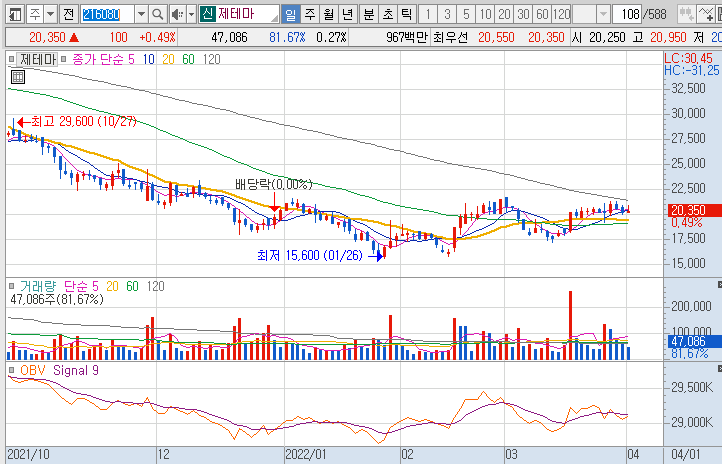The image size is (722, 464).
Task: Click the 2021/10 date axis label
Action: (x=29, y=455)
